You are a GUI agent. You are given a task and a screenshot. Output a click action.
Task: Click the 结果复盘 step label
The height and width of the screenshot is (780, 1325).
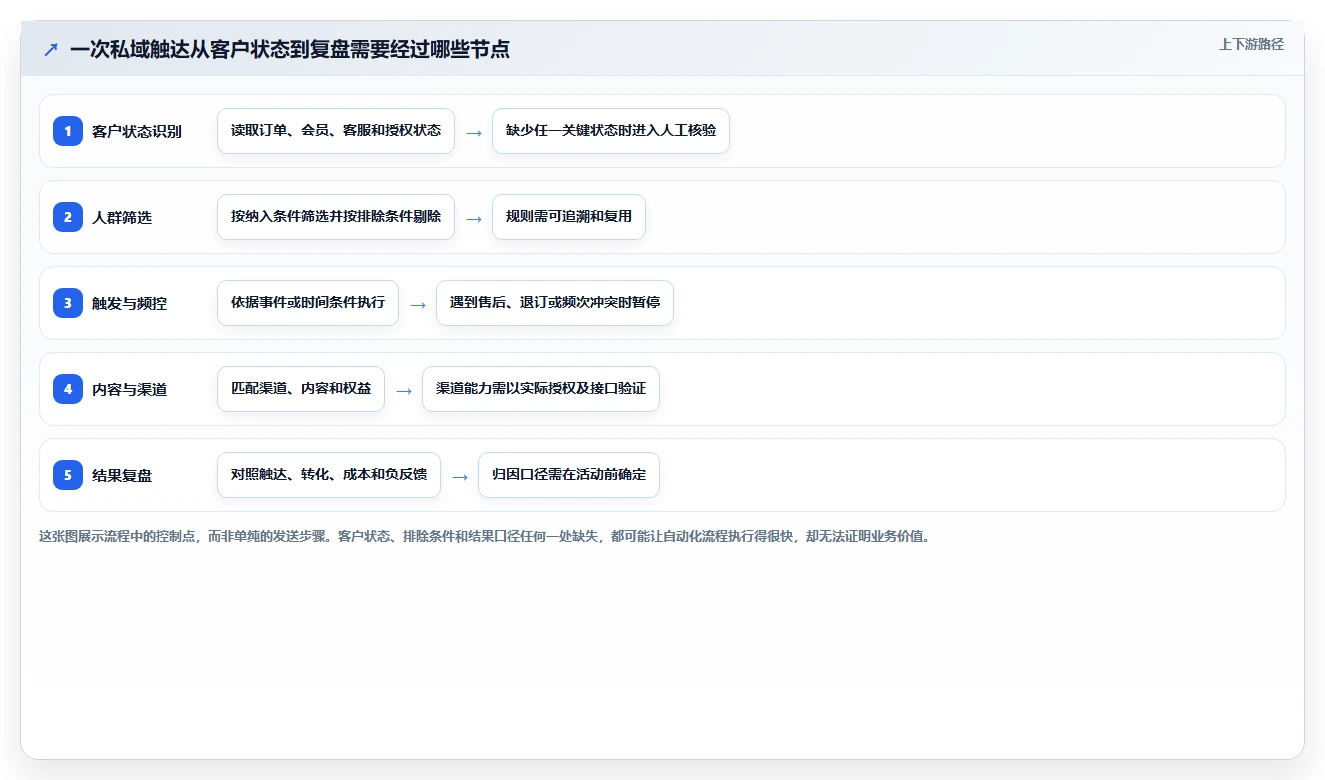pyautogui.click(x=122, y=475)
